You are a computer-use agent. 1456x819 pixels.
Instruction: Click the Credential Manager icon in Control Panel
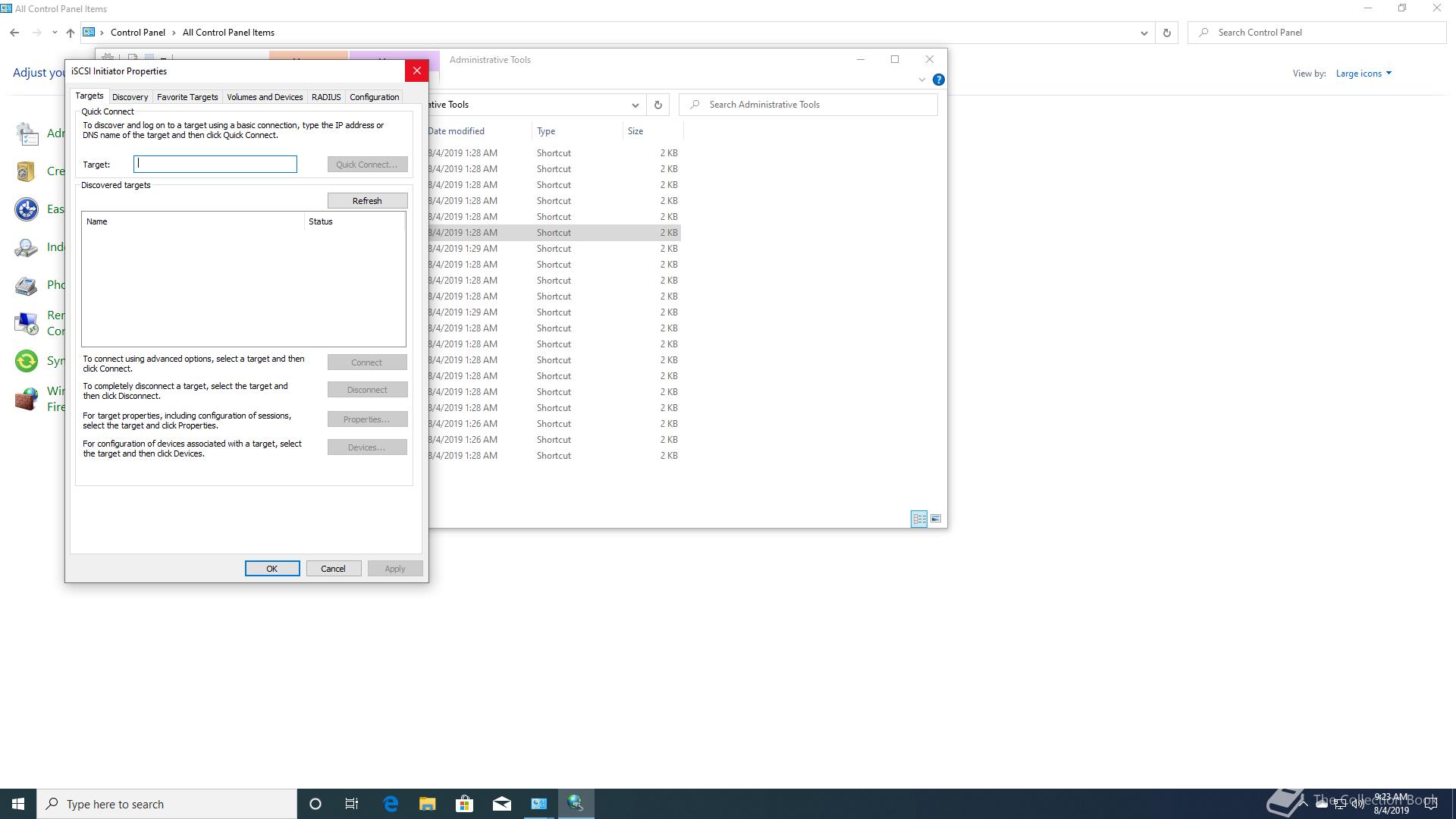click(x=26, y=171)
